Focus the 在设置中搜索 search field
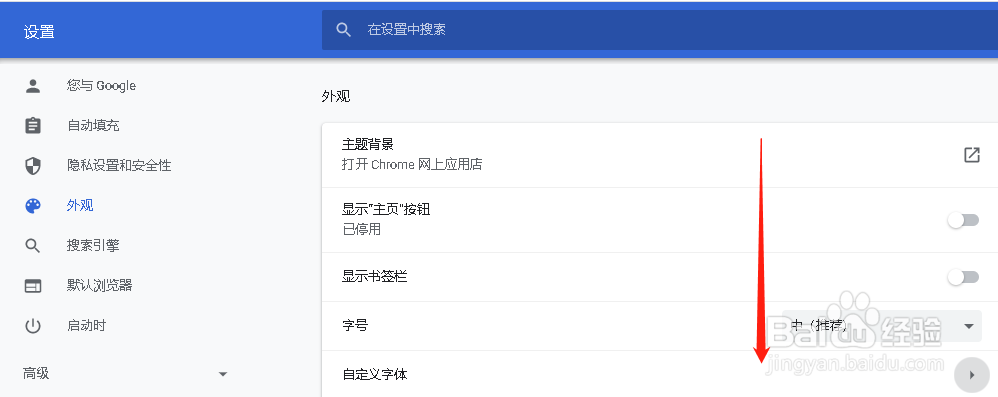Viewport: 998px width, 397px height. 660,29
